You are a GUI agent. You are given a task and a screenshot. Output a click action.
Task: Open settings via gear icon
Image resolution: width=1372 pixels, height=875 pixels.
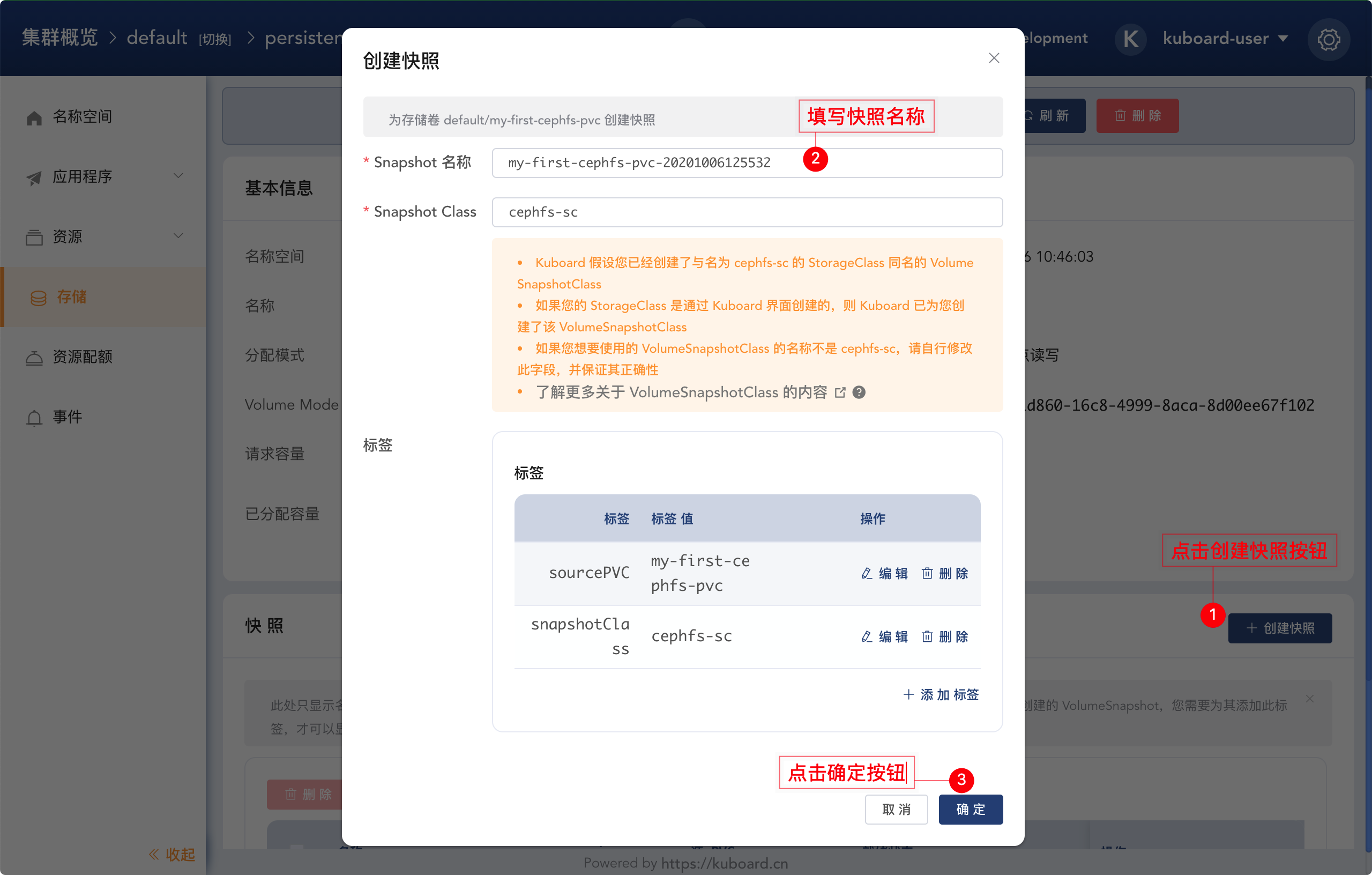(1328, 39)
